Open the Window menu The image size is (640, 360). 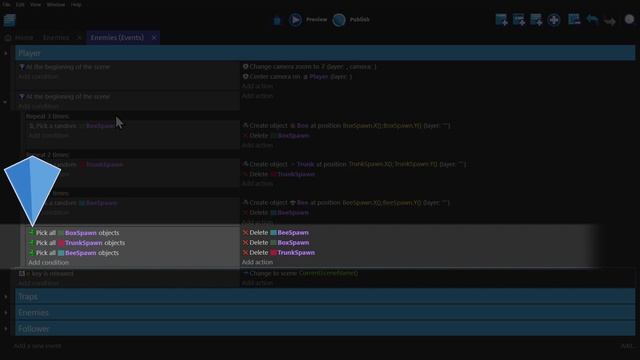56,4
